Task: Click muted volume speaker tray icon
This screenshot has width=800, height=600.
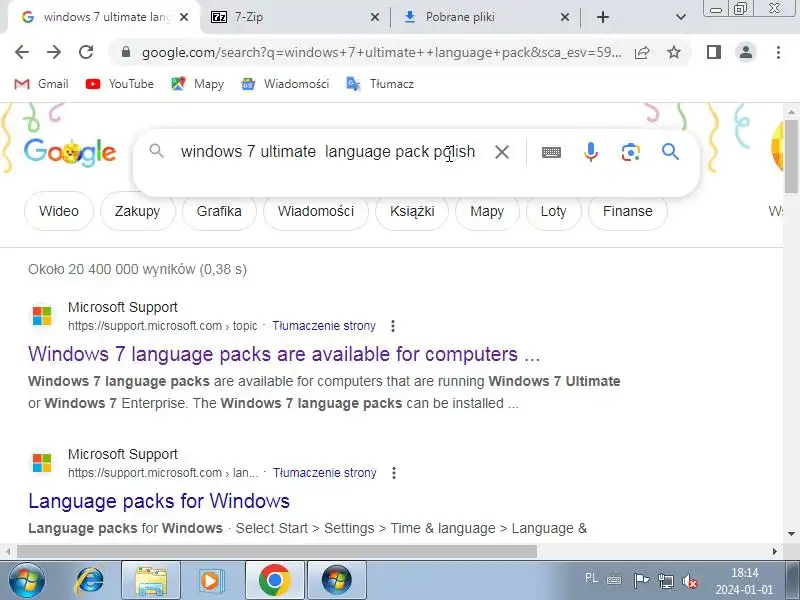Action: coord(690,581)
